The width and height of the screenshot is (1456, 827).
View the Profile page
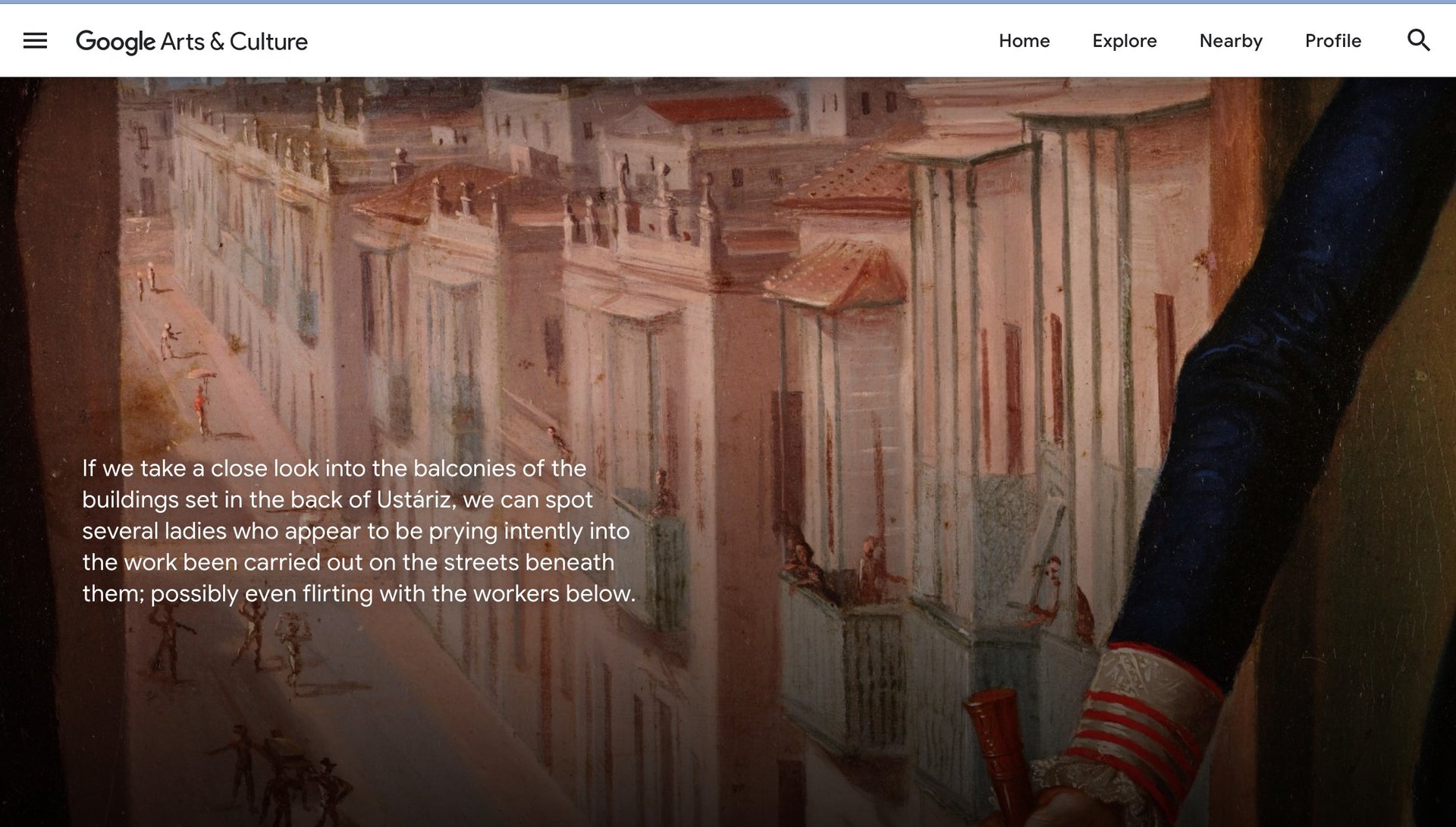1332,41
